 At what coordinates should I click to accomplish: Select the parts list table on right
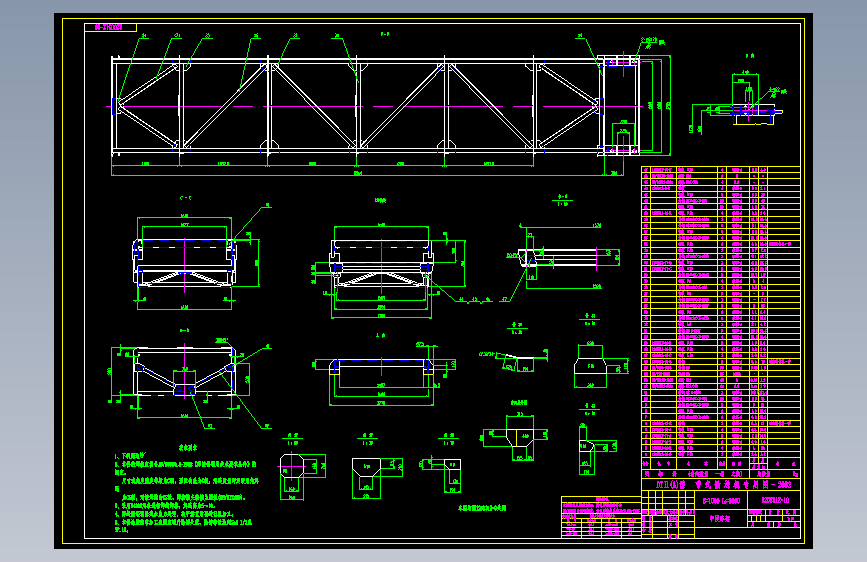point(720,318)
